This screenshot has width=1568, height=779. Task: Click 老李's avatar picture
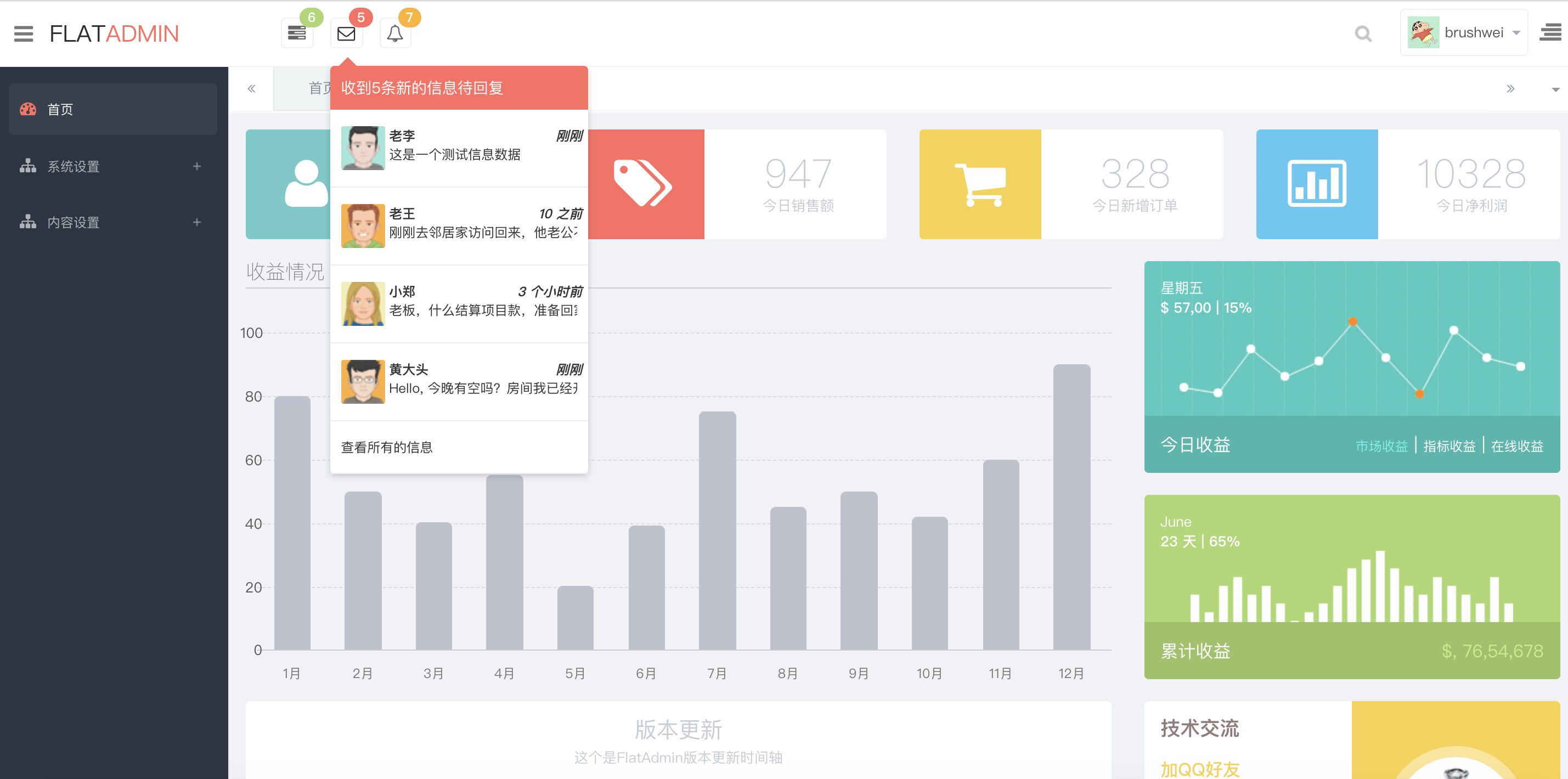(x=363, y=148)
